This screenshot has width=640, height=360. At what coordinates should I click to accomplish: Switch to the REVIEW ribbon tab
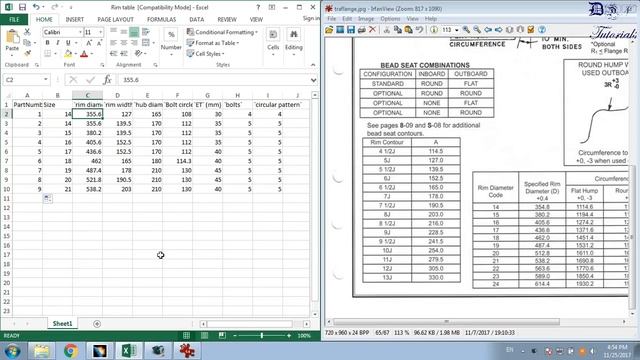(x=227, y=19)
